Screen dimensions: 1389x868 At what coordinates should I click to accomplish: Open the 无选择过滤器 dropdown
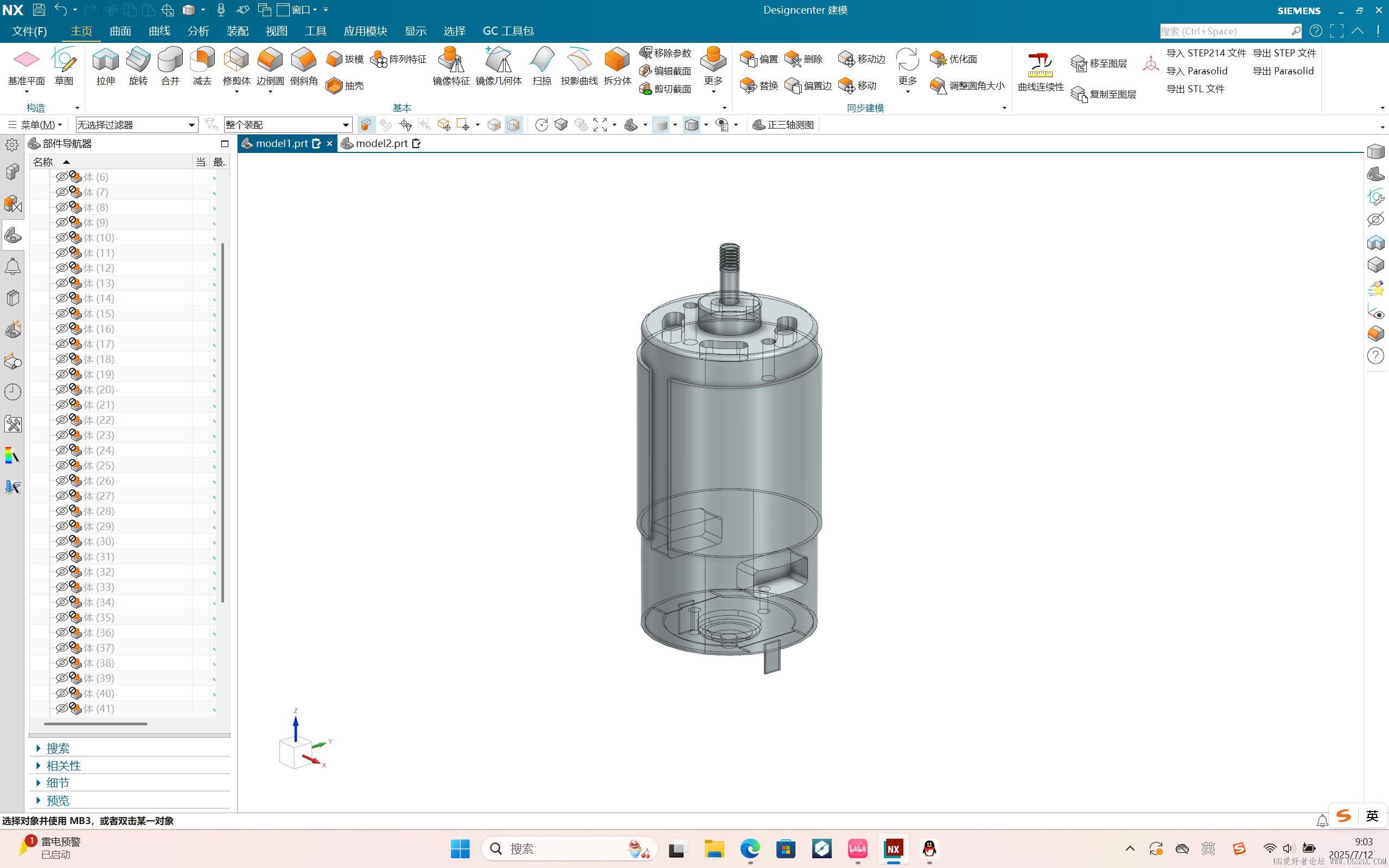[x=137, y=125]
